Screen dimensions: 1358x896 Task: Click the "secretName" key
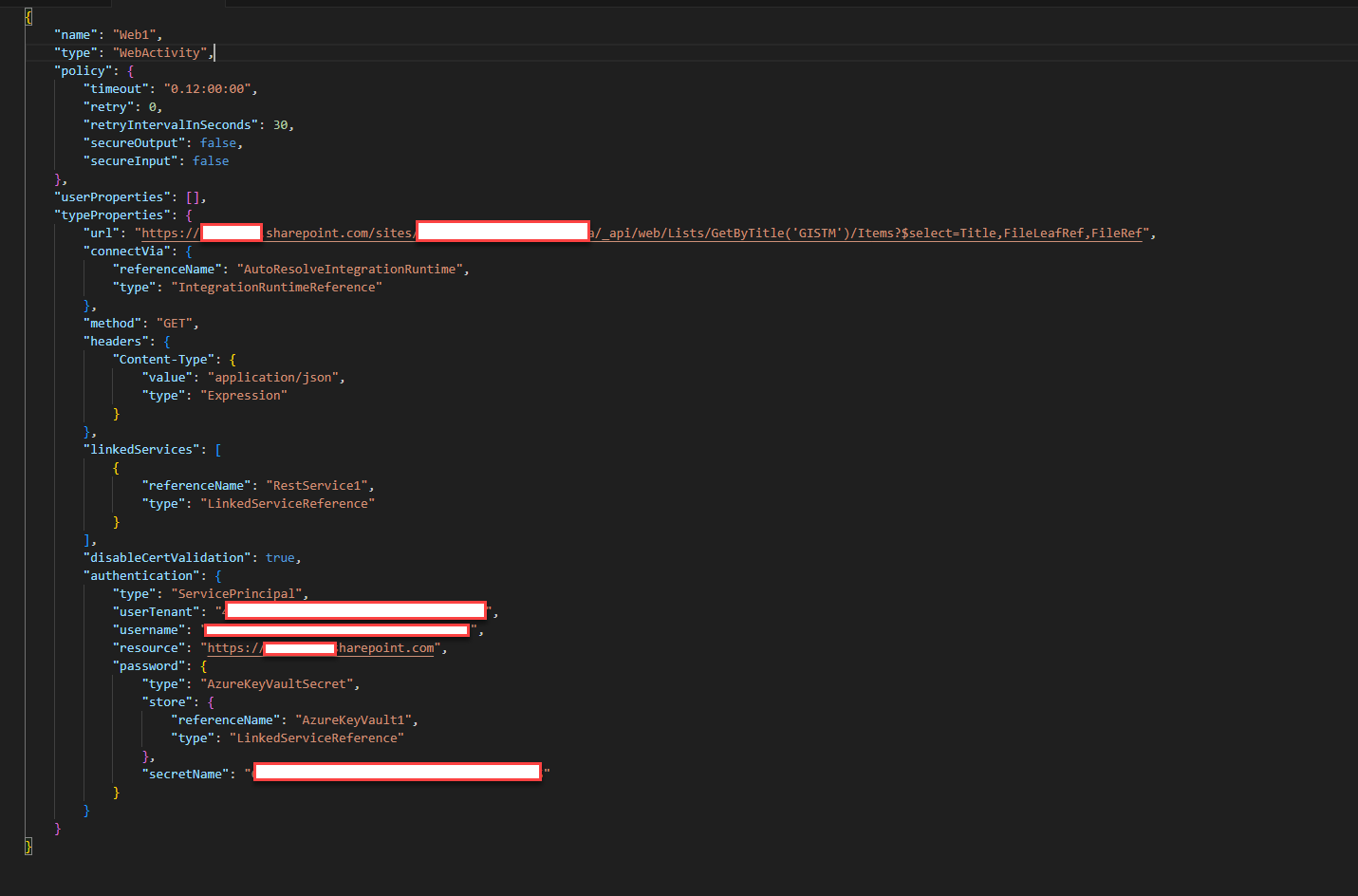coord(185,775)
